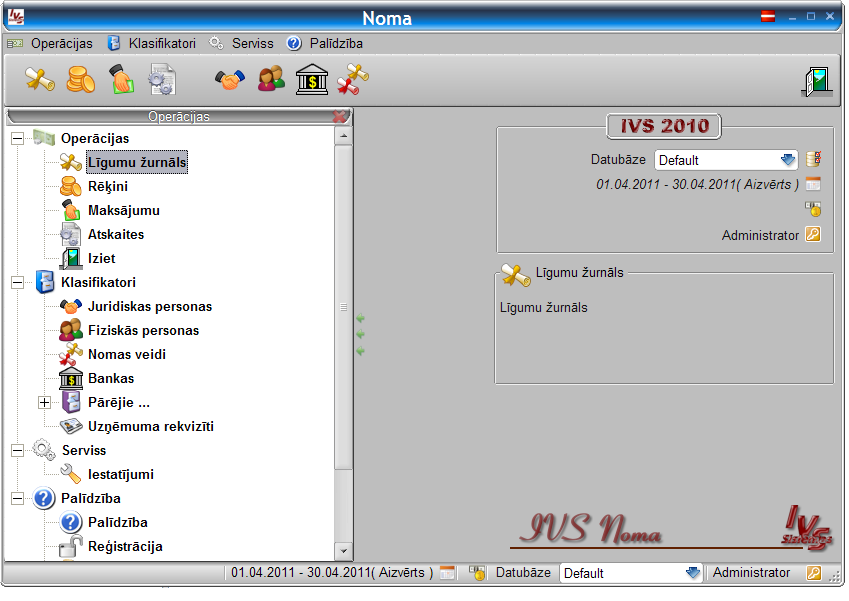The width and height of the screenshot is (849, 601).
Task: Open Atskaites tree item
Action: (x=116, y=234)
